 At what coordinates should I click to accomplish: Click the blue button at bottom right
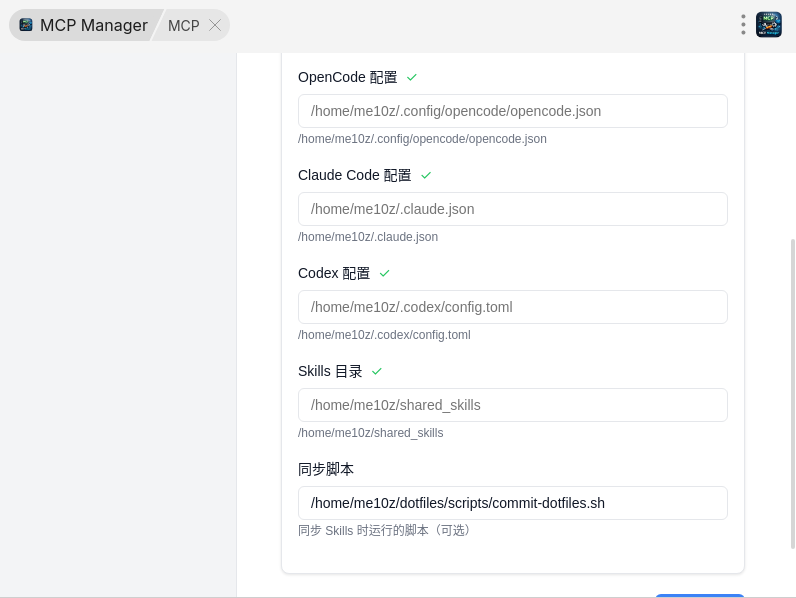(700, 595)
